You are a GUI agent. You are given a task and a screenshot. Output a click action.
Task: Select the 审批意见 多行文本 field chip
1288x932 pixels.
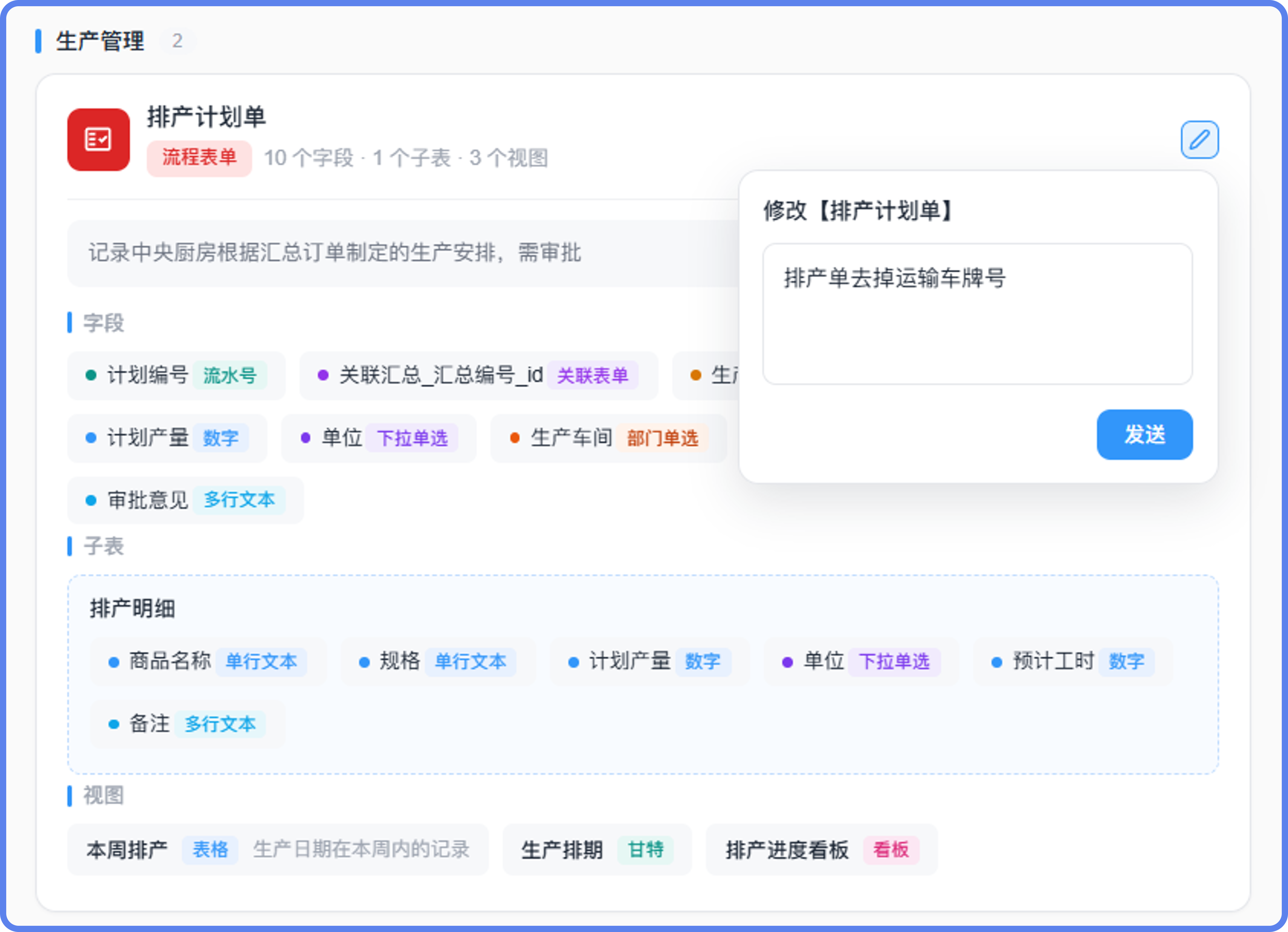click(185, 500)
